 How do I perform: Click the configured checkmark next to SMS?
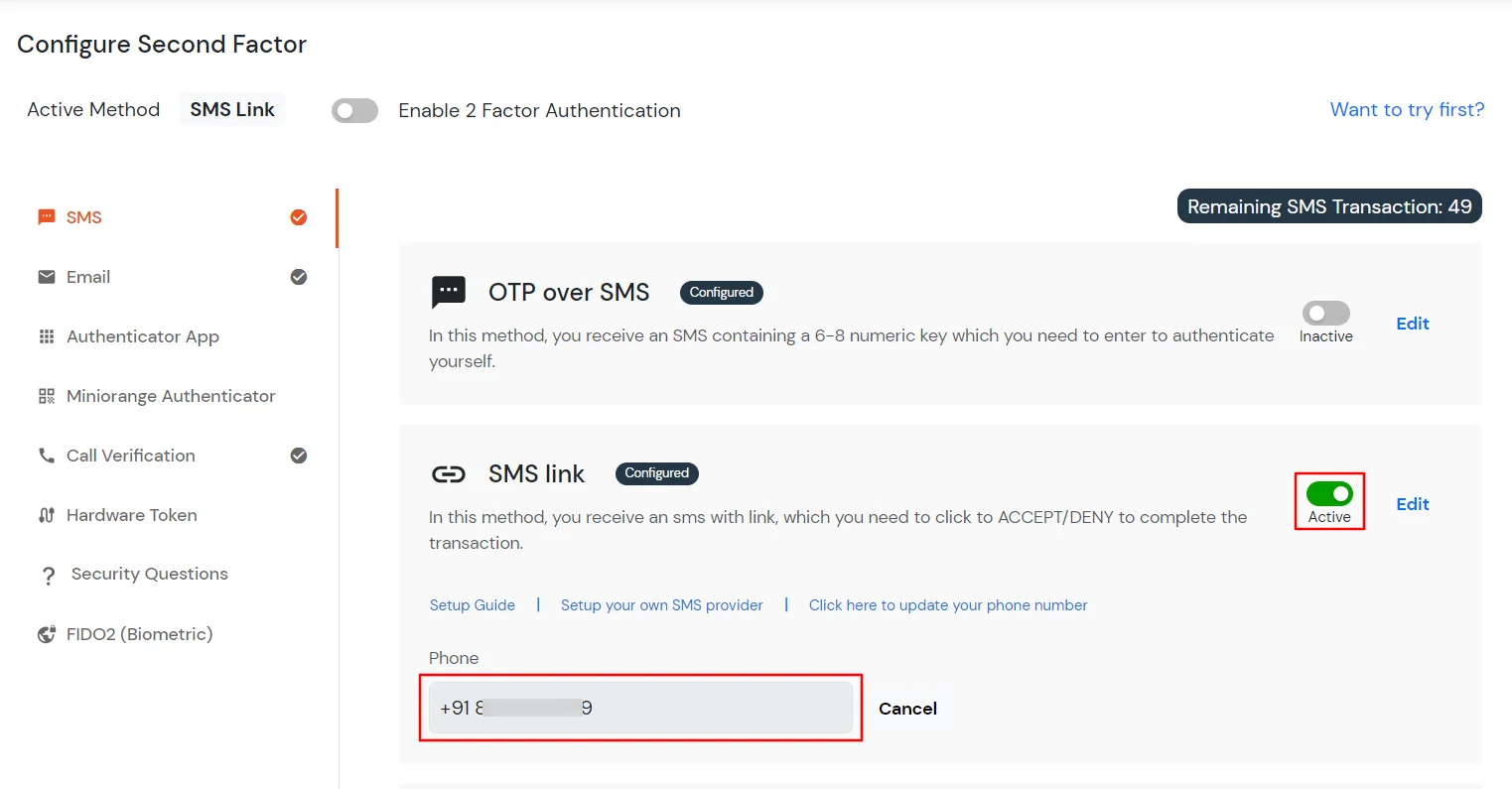[x=299, y=216]
